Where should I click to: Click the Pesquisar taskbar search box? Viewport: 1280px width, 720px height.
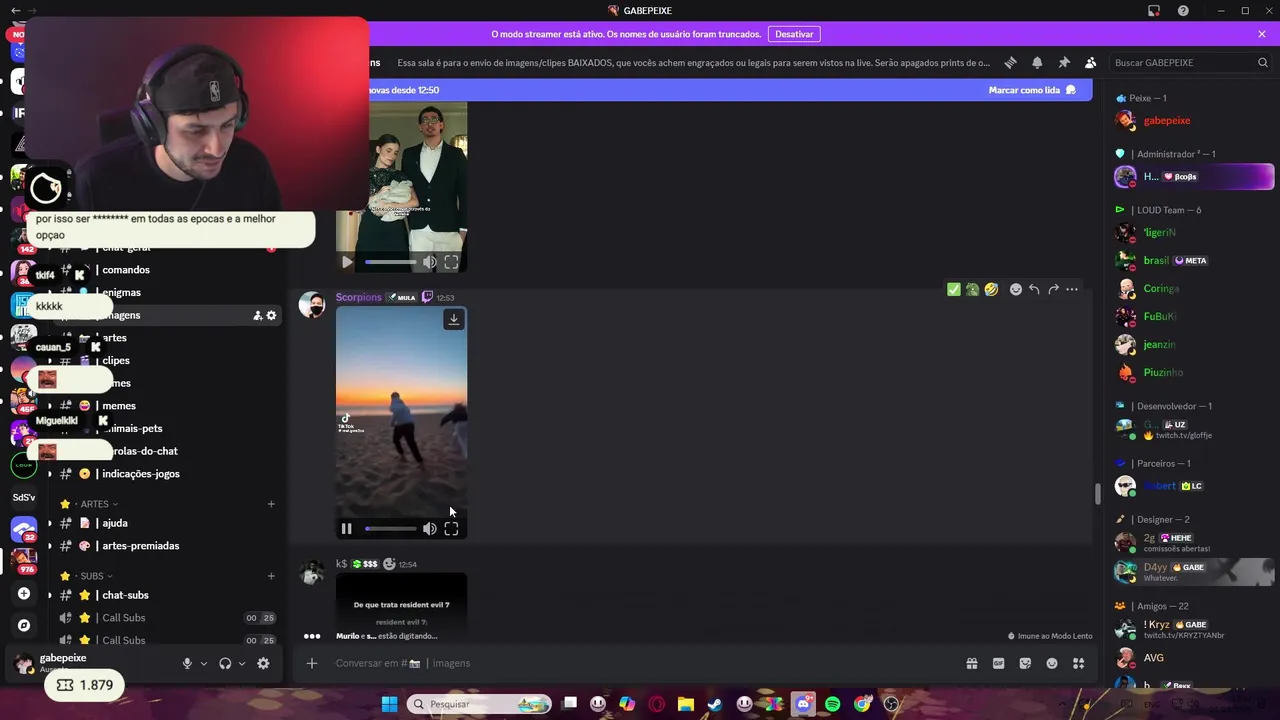click(479, 704)
